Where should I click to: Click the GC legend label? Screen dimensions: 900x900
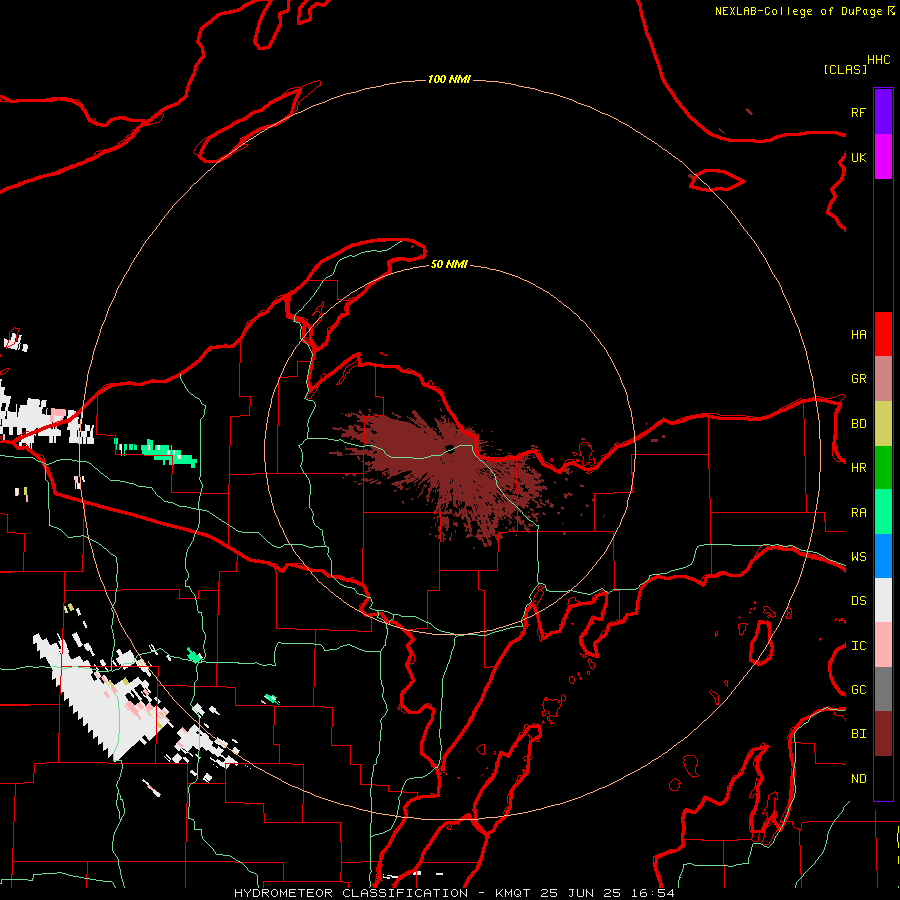click(858, 690)
